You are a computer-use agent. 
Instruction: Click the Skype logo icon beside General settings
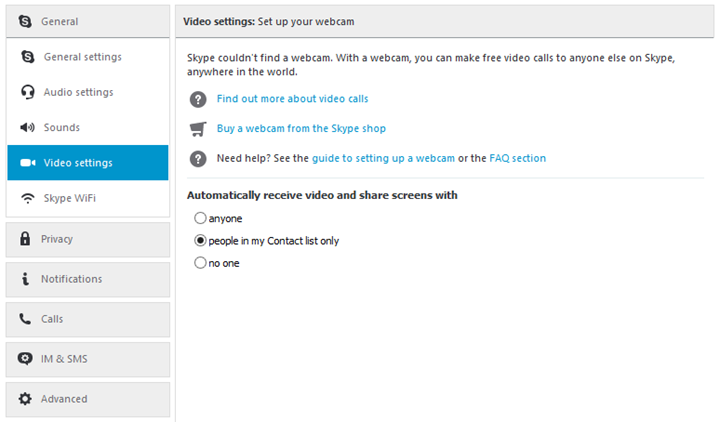click(x=28, y=57)
